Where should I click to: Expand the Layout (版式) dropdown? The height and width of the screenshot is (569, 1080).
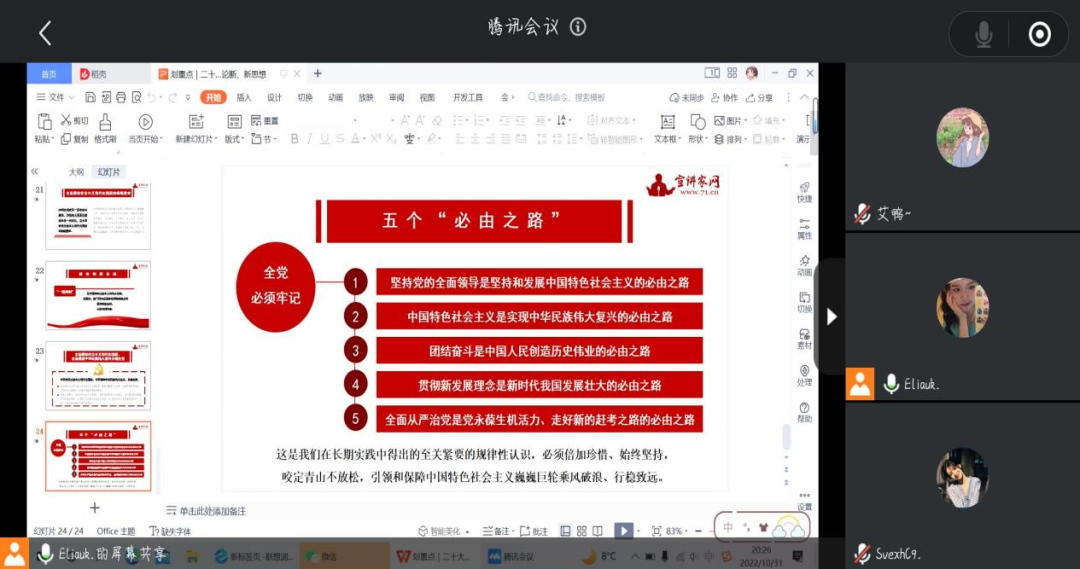(x=234, y=139)
